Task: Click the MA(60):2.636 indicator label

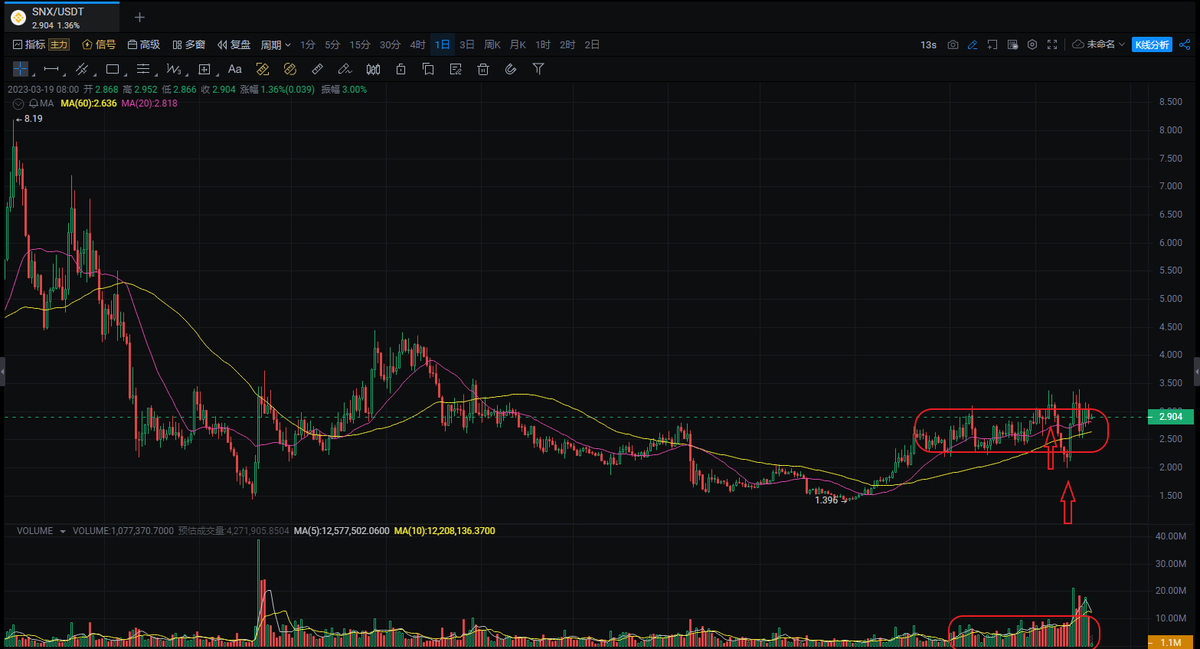Action: coord(89,103)
